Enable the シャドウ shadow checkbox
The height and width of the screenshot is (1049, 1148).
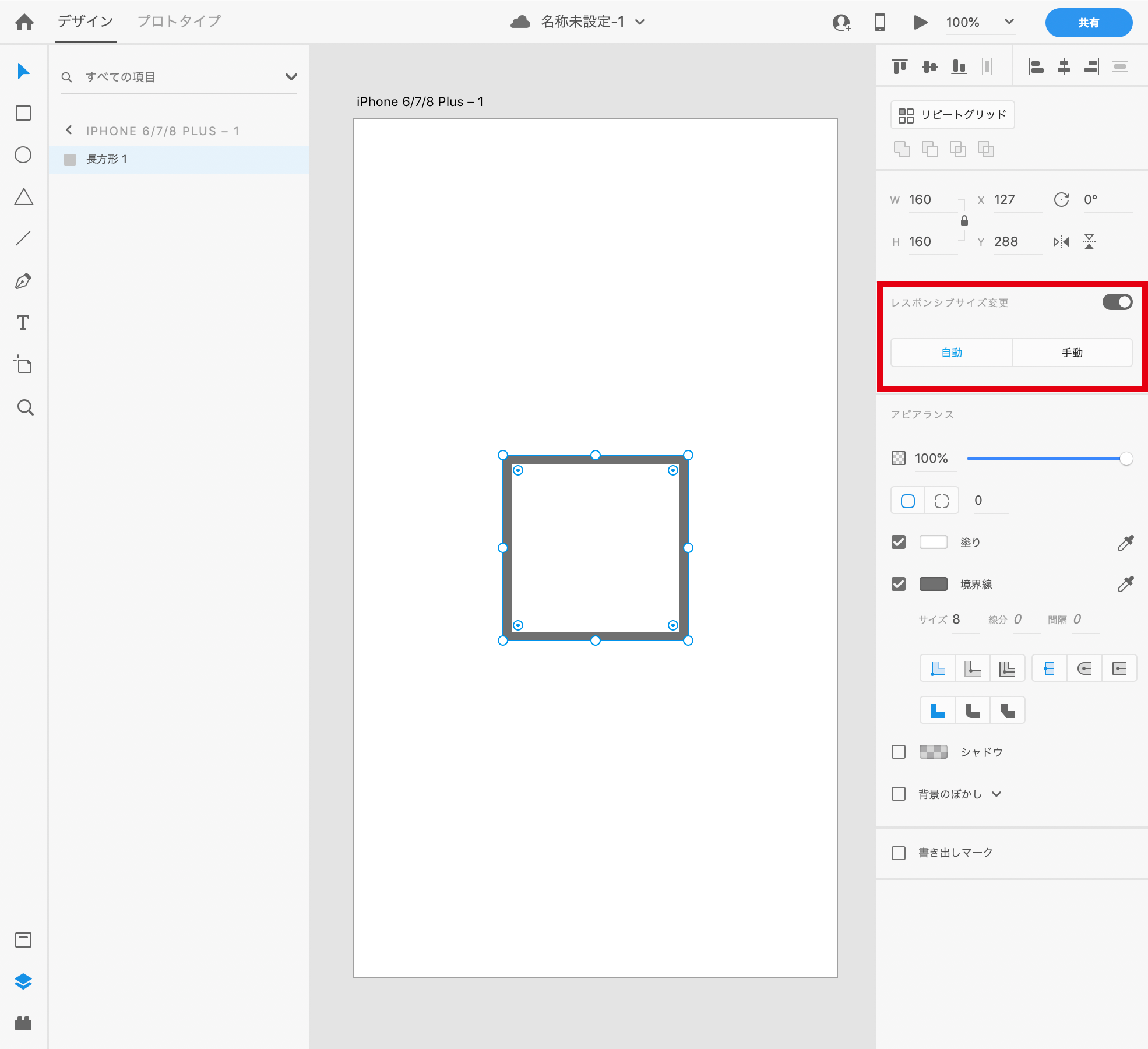pyautogui.click(x=899, y=752)
